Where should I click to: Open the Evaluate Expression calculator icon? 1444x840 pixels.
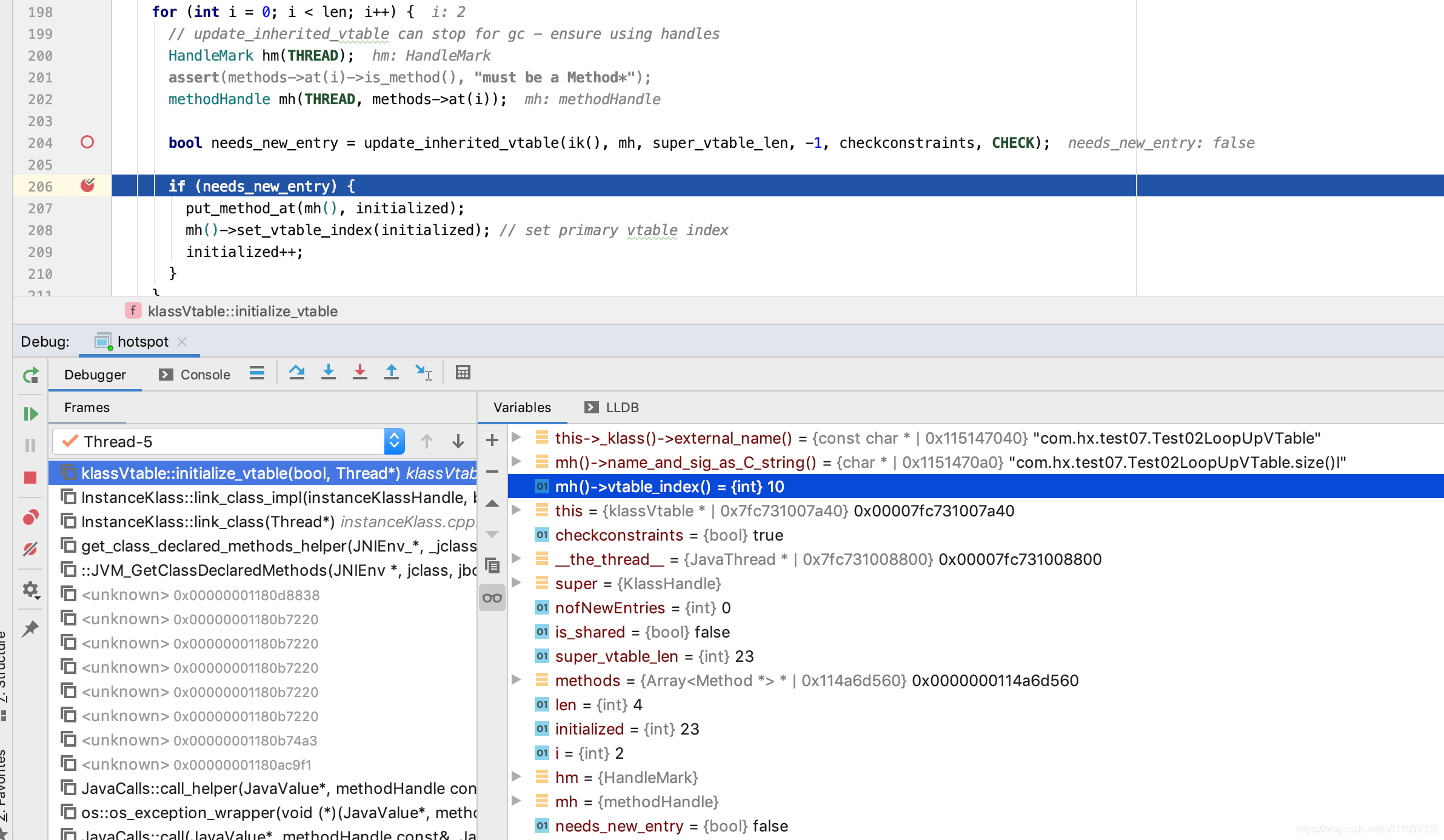pyautogui.click(x=463, y=372)
